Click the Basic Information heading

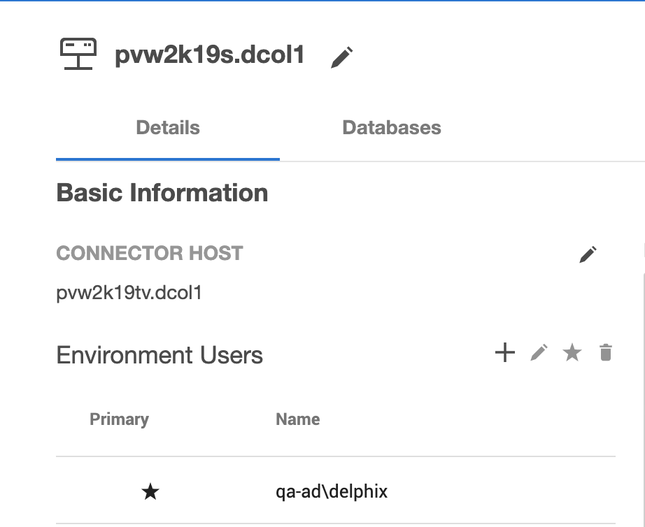pos(162,193)
